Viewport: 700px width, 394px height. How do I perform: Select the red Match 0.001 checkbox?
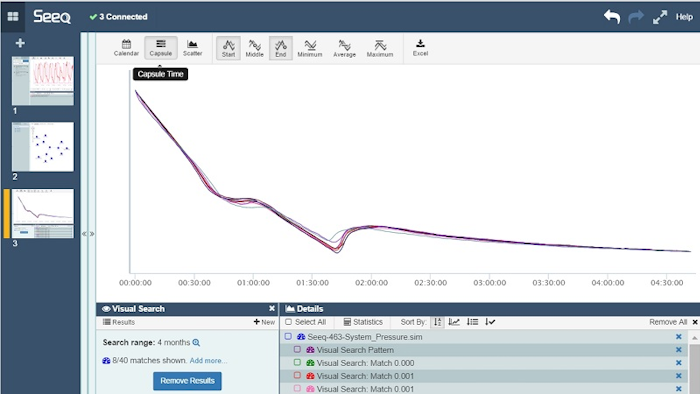click(x=297, y=376)
